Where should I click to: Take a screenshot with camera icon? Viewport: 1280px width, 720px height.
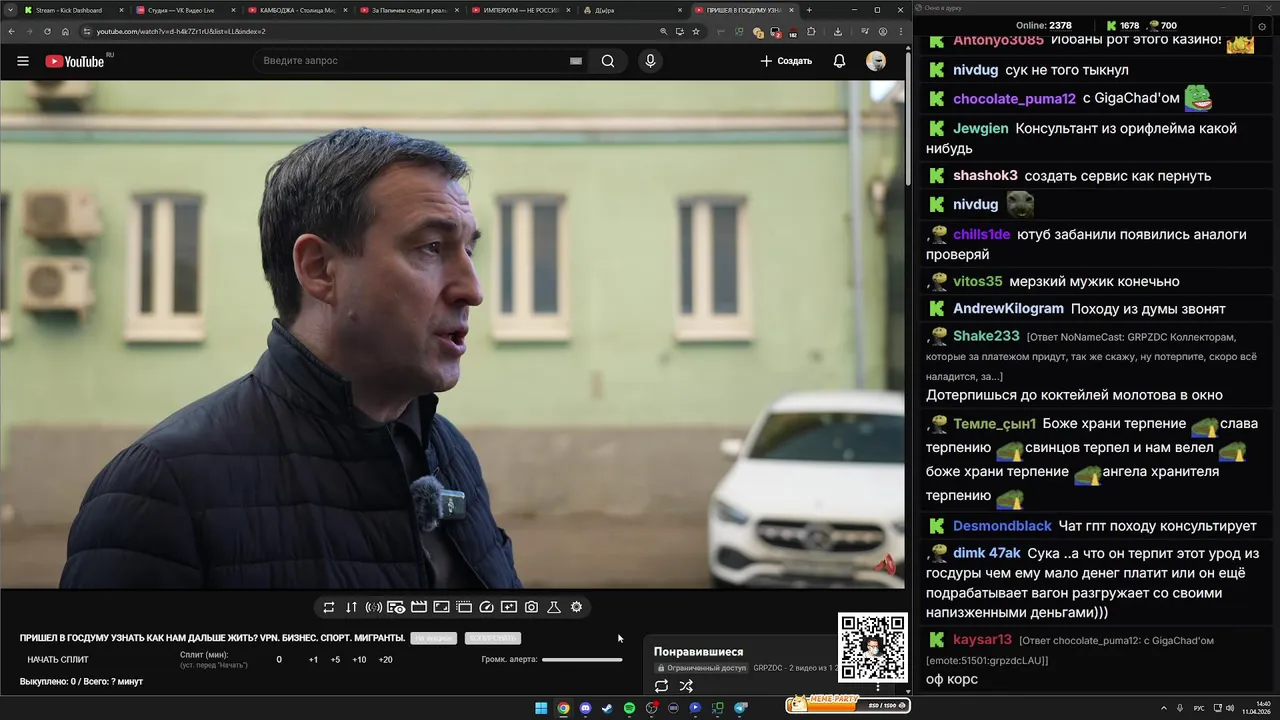click(531, 607)
